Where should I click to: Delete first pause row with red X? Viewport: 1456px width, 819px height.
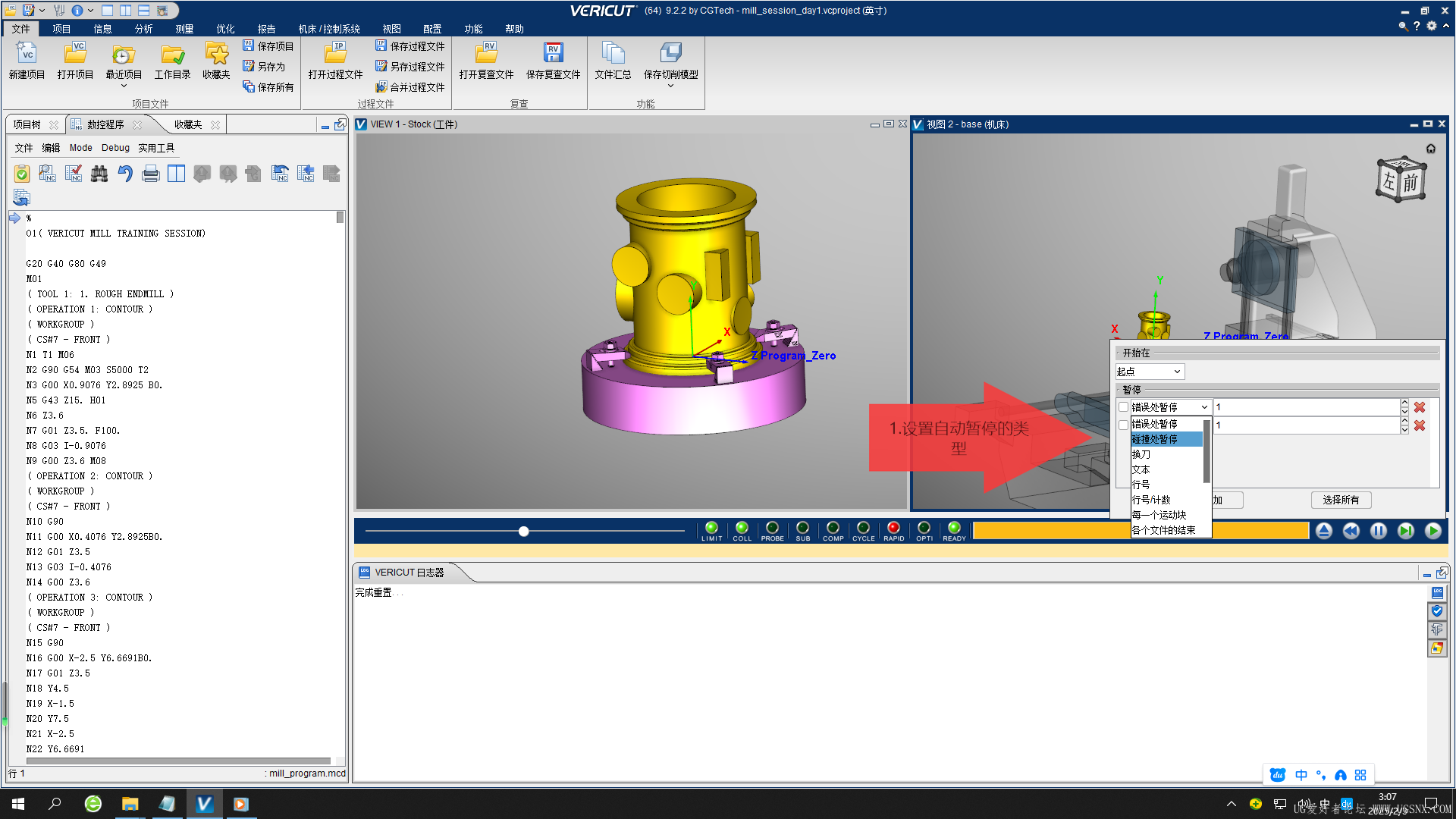pos(1420,407)
